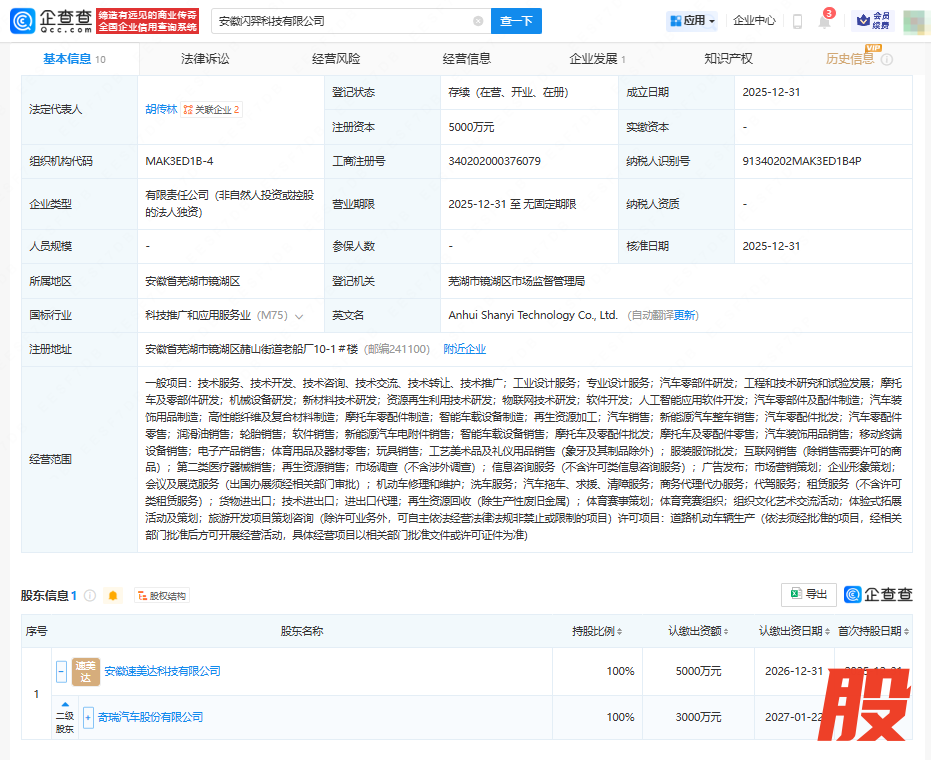Viewport: 931px width, 760px height.
Task: Open the 应用 dropdown menu
Action: coord(693,21)
